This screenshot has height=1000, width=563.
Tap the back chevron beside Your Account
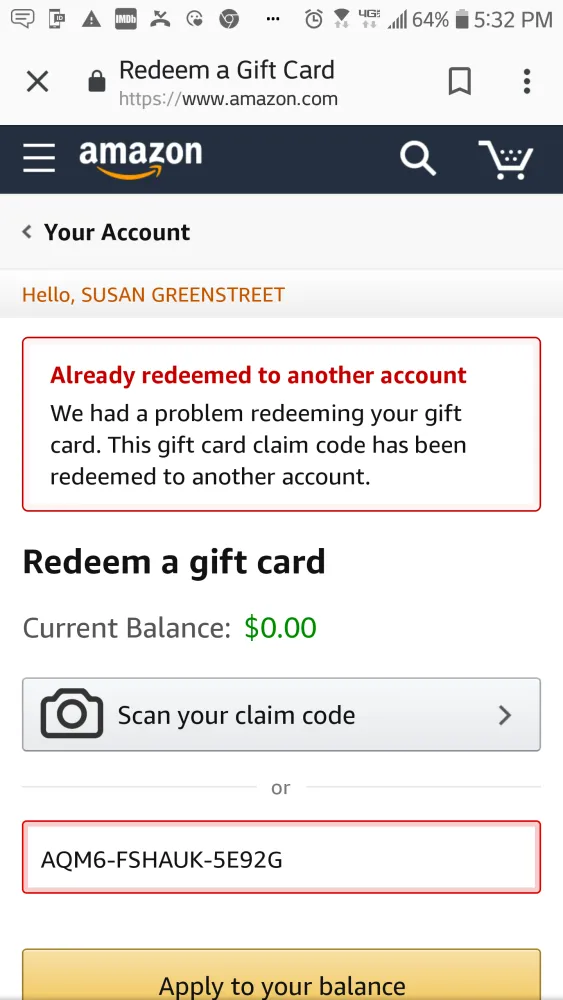pyautogui.click(x=27, y=232)
